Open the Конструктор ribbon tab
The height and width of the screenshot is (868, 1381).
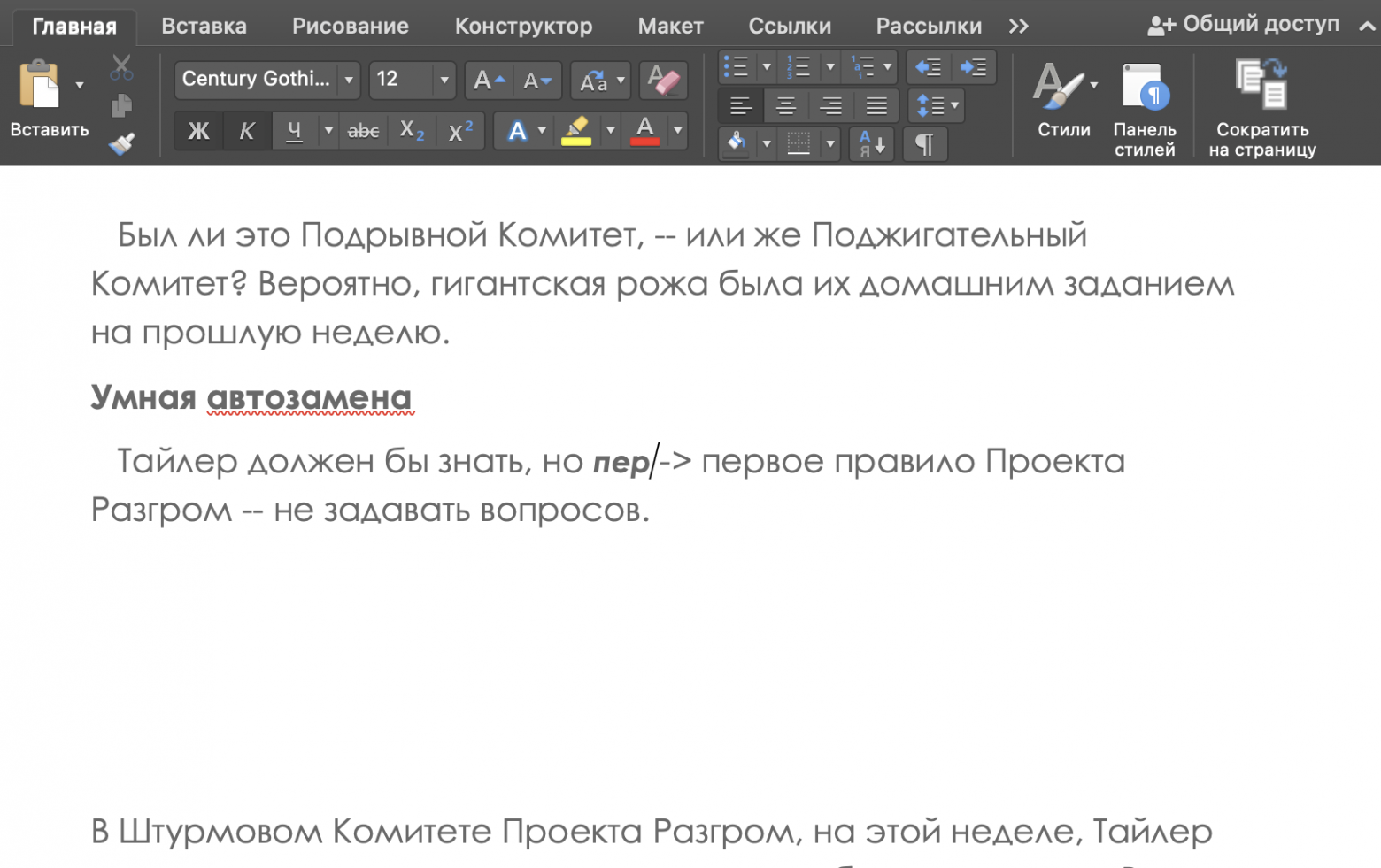click(522, 26)
